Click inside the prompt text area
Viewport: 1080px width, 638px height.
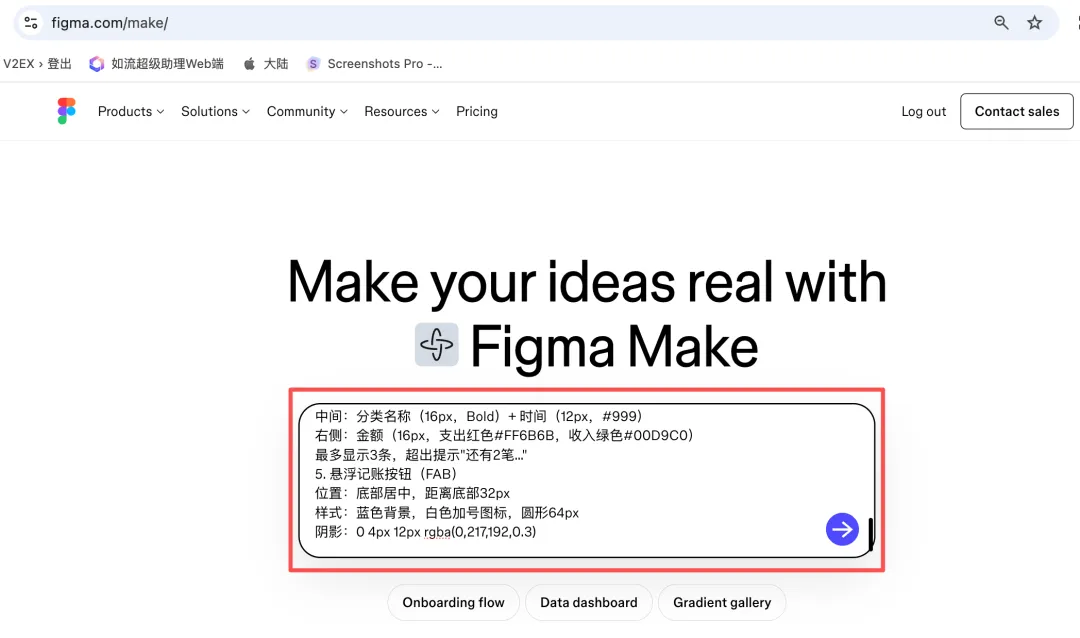point(587,480)
